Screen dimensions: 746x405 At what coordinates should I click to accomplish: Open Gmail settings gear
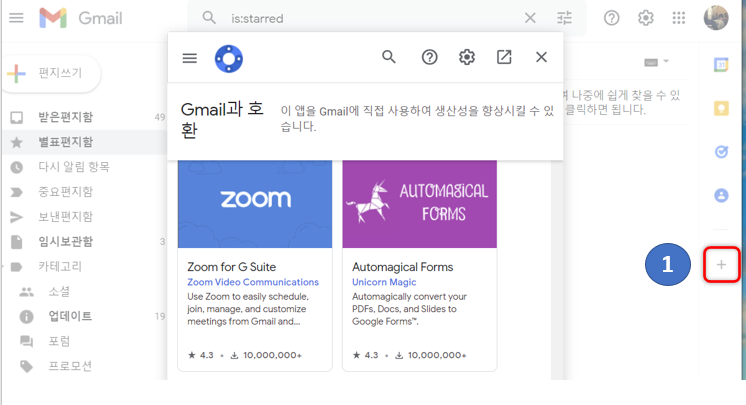click(x=646, y=18)
